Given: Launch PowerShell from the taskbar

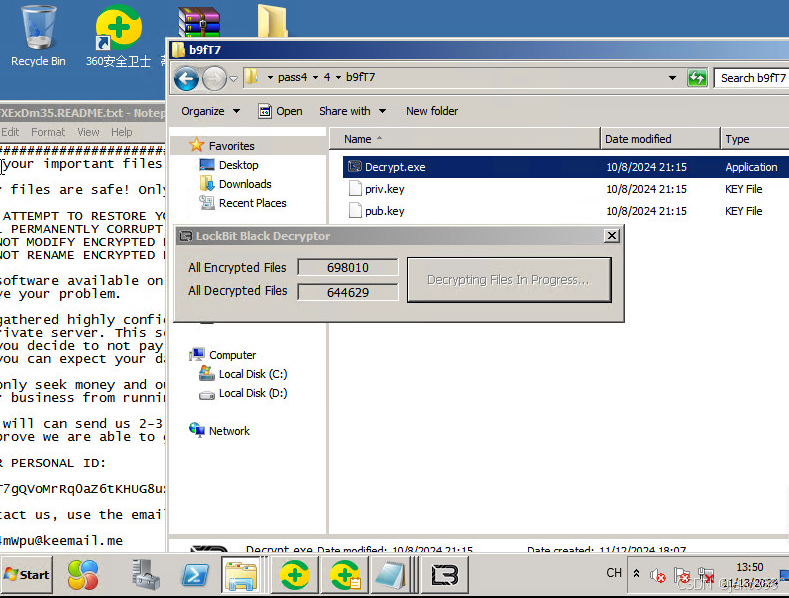Looking at the screenshot, I should pos(195,575).
